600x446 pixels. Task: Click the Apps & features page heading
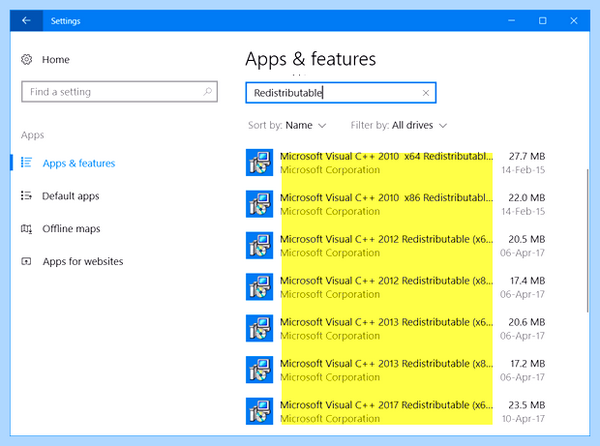pyautogui.click(x=311, y=59)
